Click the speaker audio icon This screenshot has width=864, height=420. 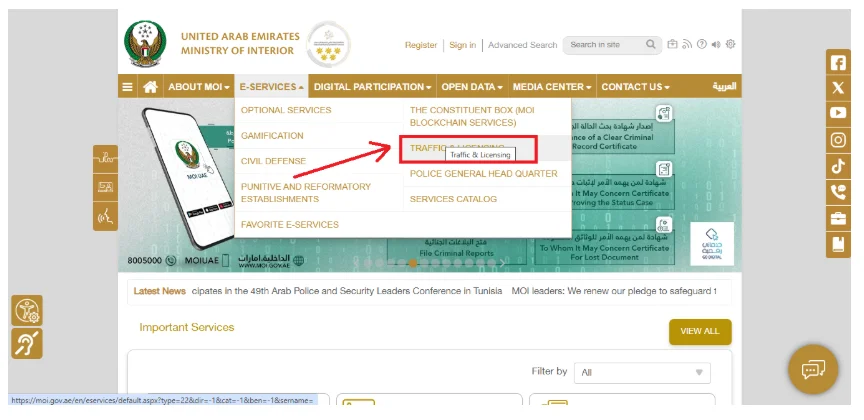pos(716,45)
